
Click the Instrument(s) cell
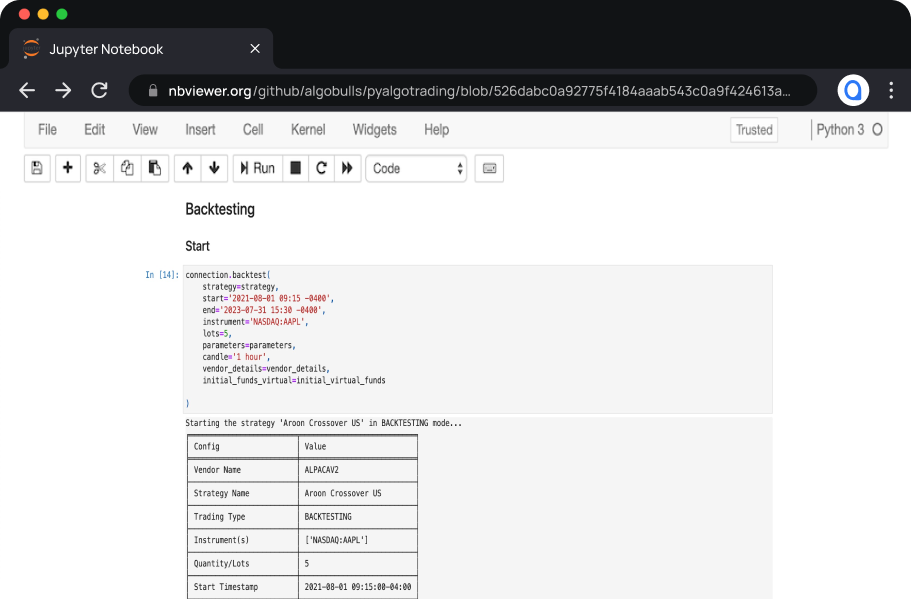coord(243,540)
